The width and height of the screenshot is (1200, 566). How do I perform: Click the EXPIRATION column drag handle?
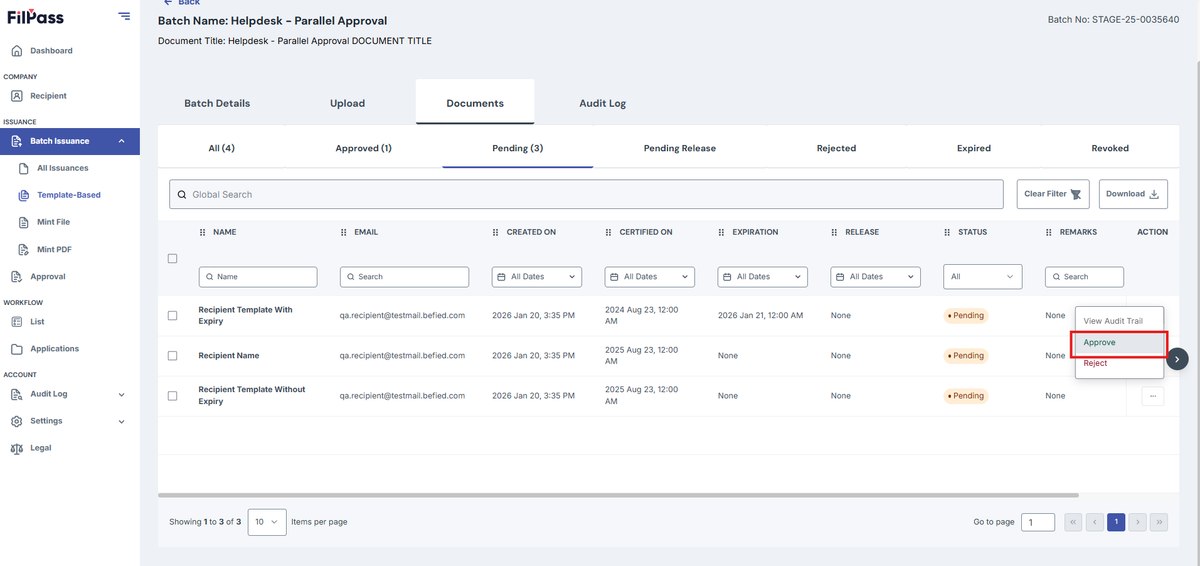pyautogui.click(x=722, y=232)
